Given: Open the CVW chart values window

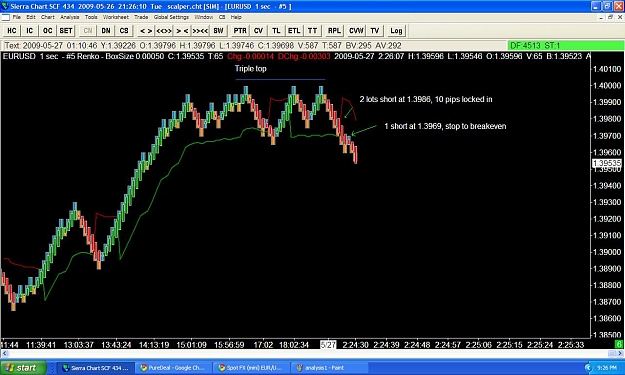Looking at the screenshot, I should pyautogui.click(x=356, y=31).
